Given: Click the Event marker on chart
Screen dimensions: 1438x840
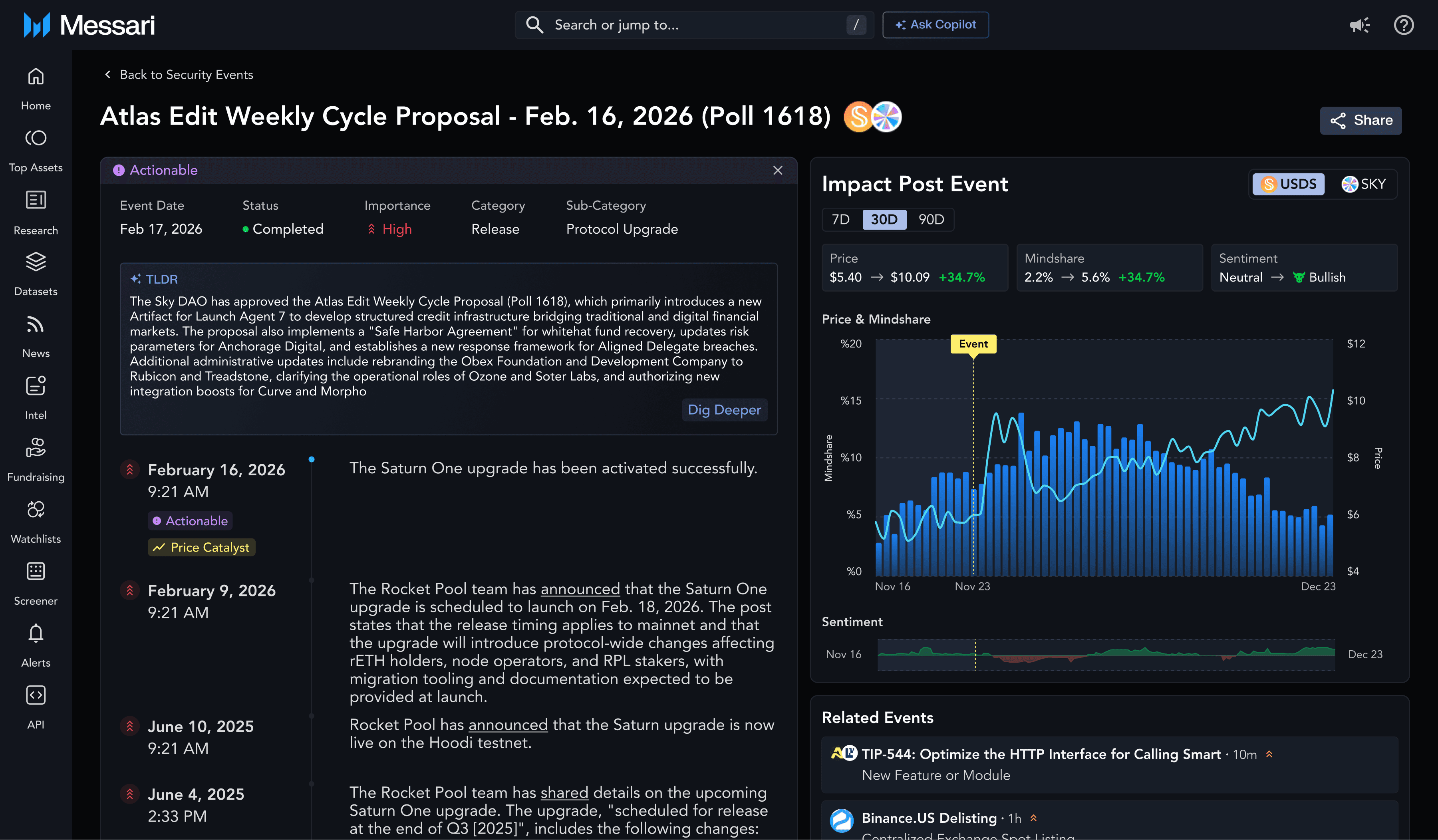Looking at the screenshot, I should (x=973, y=344).
